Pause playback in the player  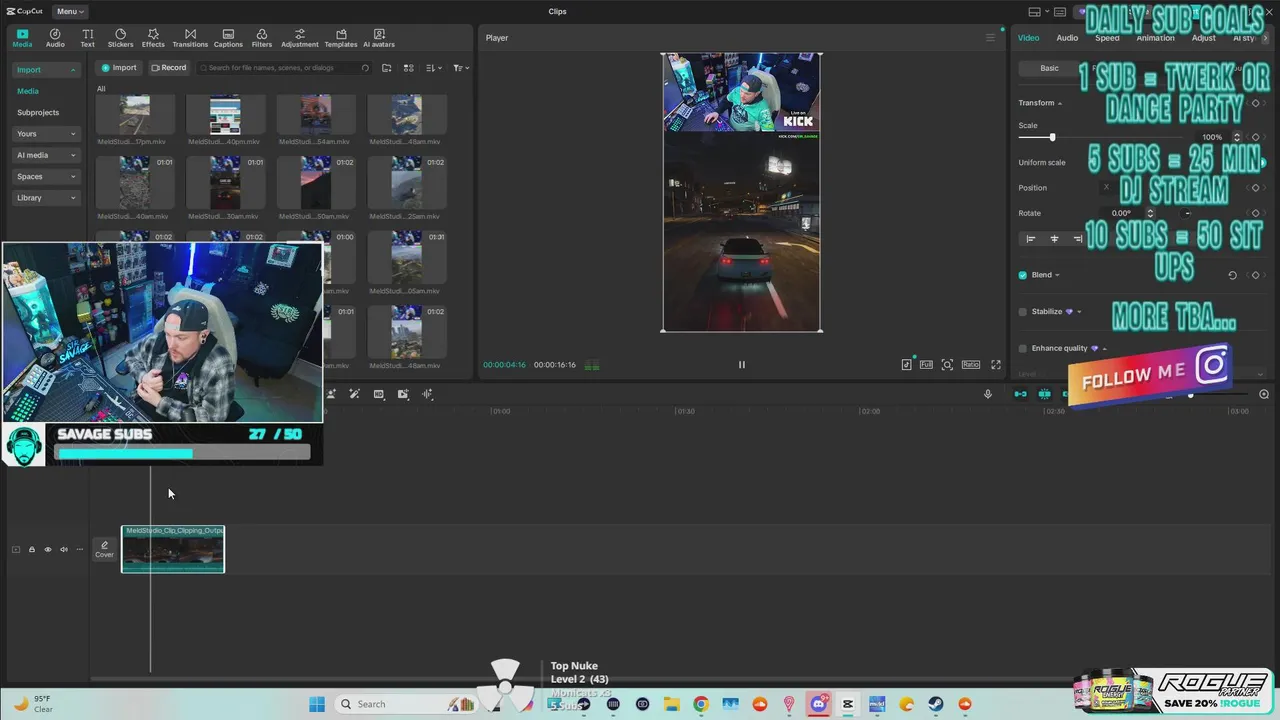point(742,365)
